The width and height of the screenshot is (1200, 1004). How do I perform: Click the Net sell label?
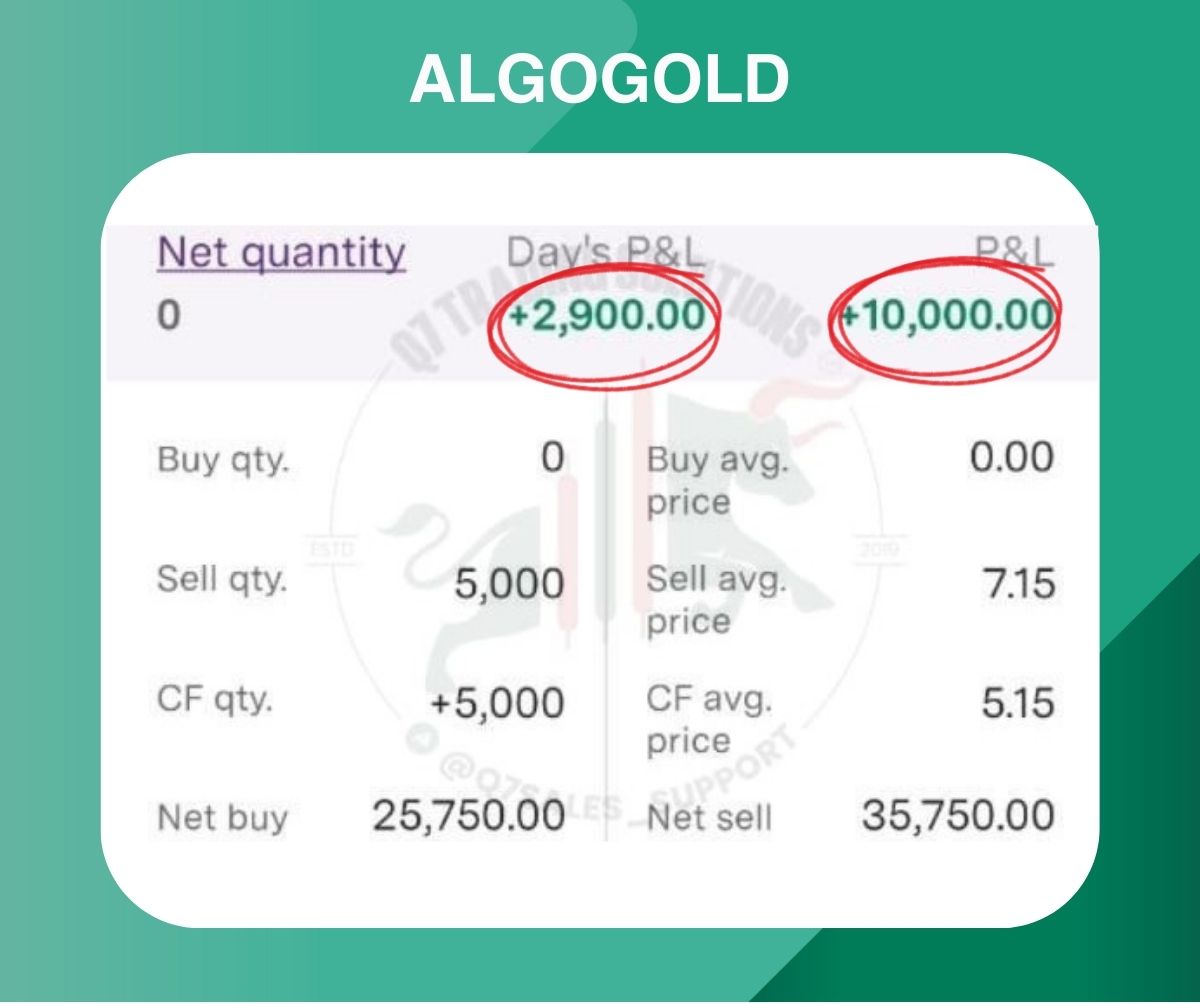(x=709, y=818)
